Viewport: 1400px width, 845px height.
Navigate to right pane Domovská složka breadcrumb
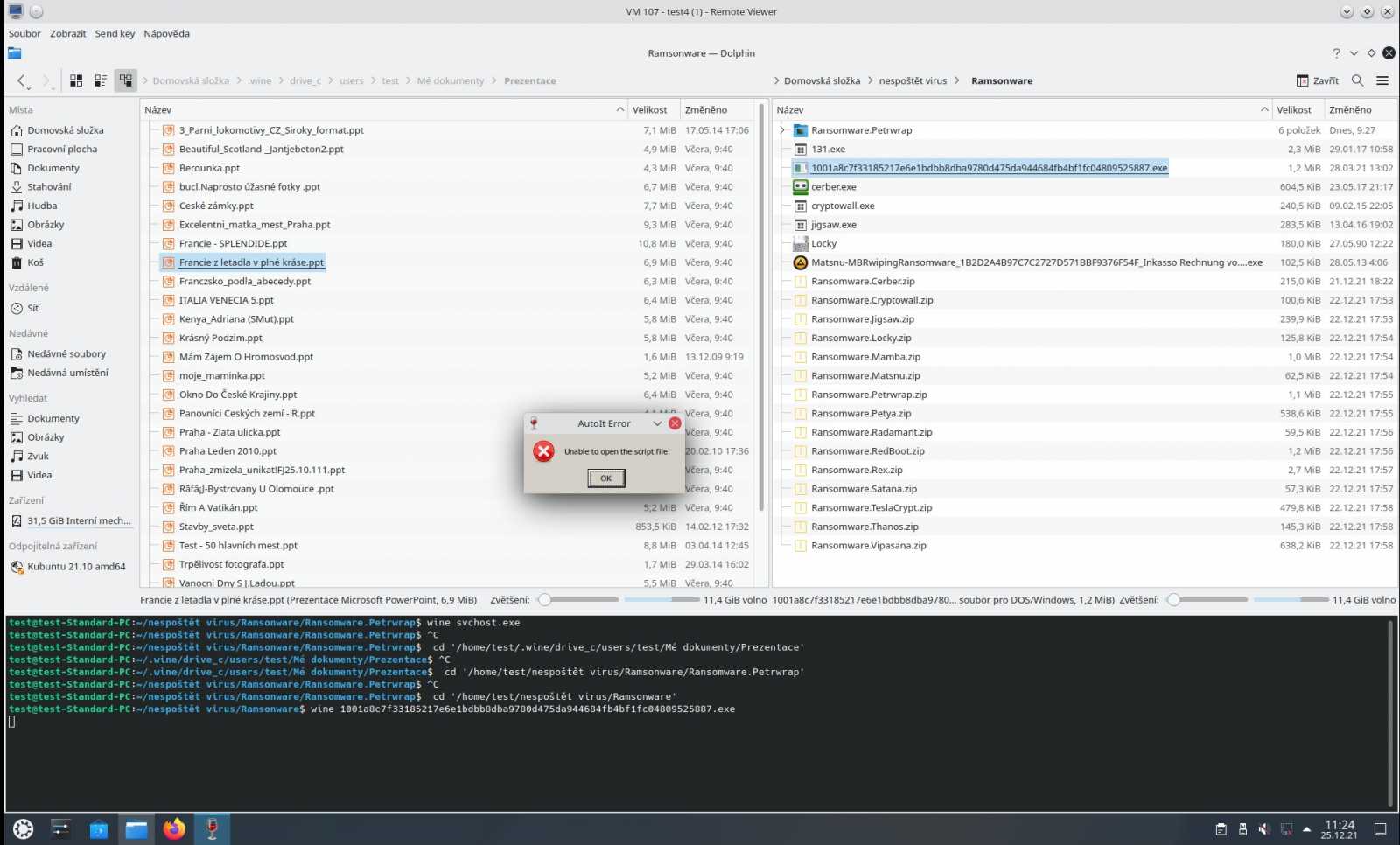click(822, 80)
